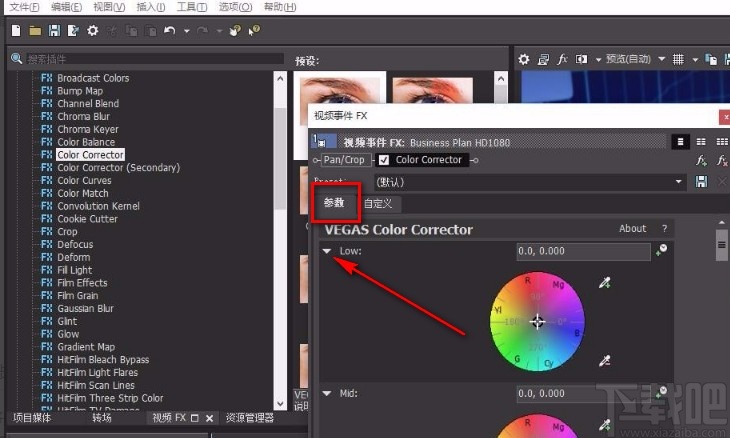
Task: Click the Mid value field 0.0, 0.000
Action: (583, 394)
